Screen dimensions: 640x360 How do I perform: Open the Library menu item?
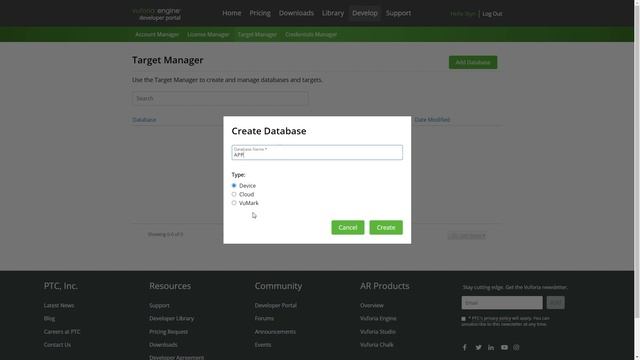(x=333, y=13)
